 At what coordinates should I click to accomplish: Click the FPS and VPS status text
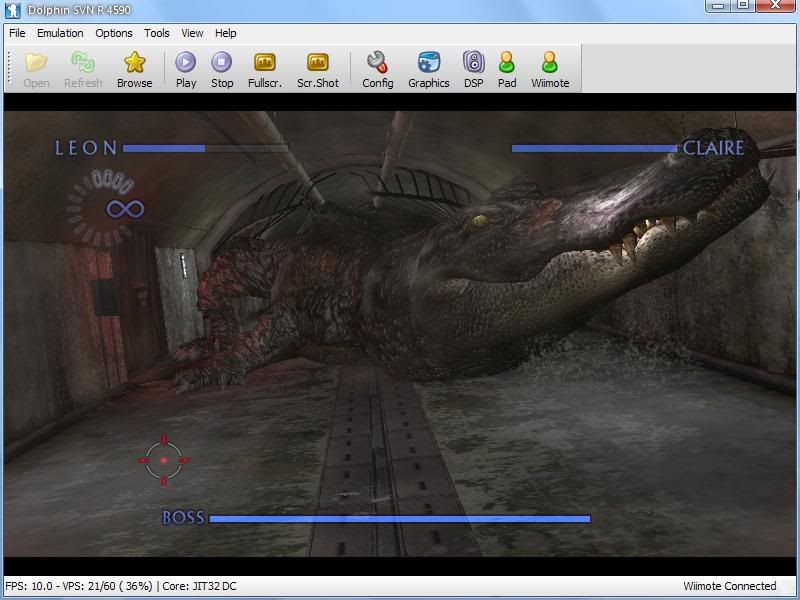point(79,586)
